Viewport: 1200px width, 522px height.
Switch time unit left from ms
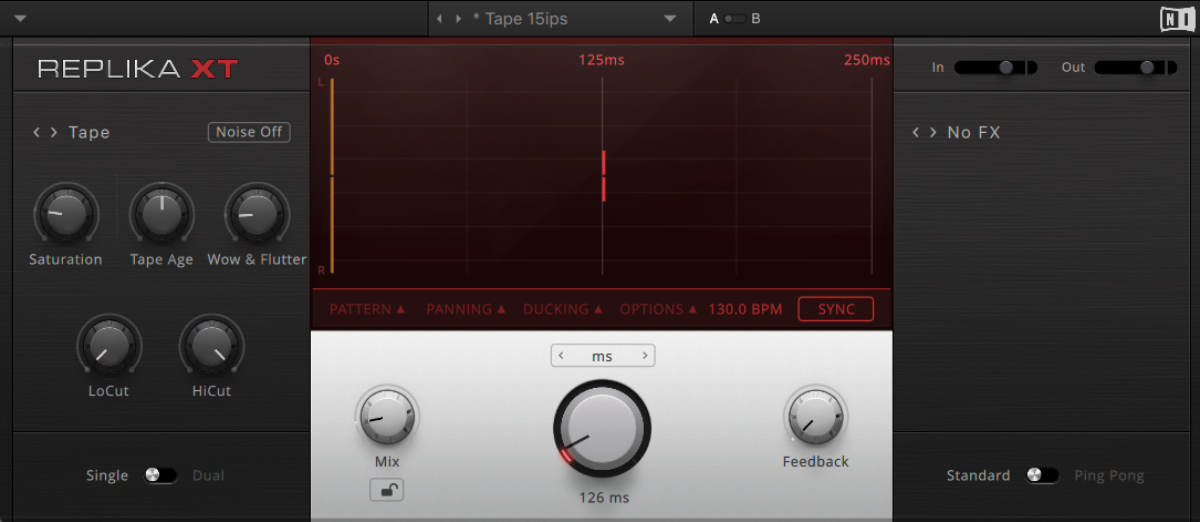pyautogui.click(x=561, y=355)
